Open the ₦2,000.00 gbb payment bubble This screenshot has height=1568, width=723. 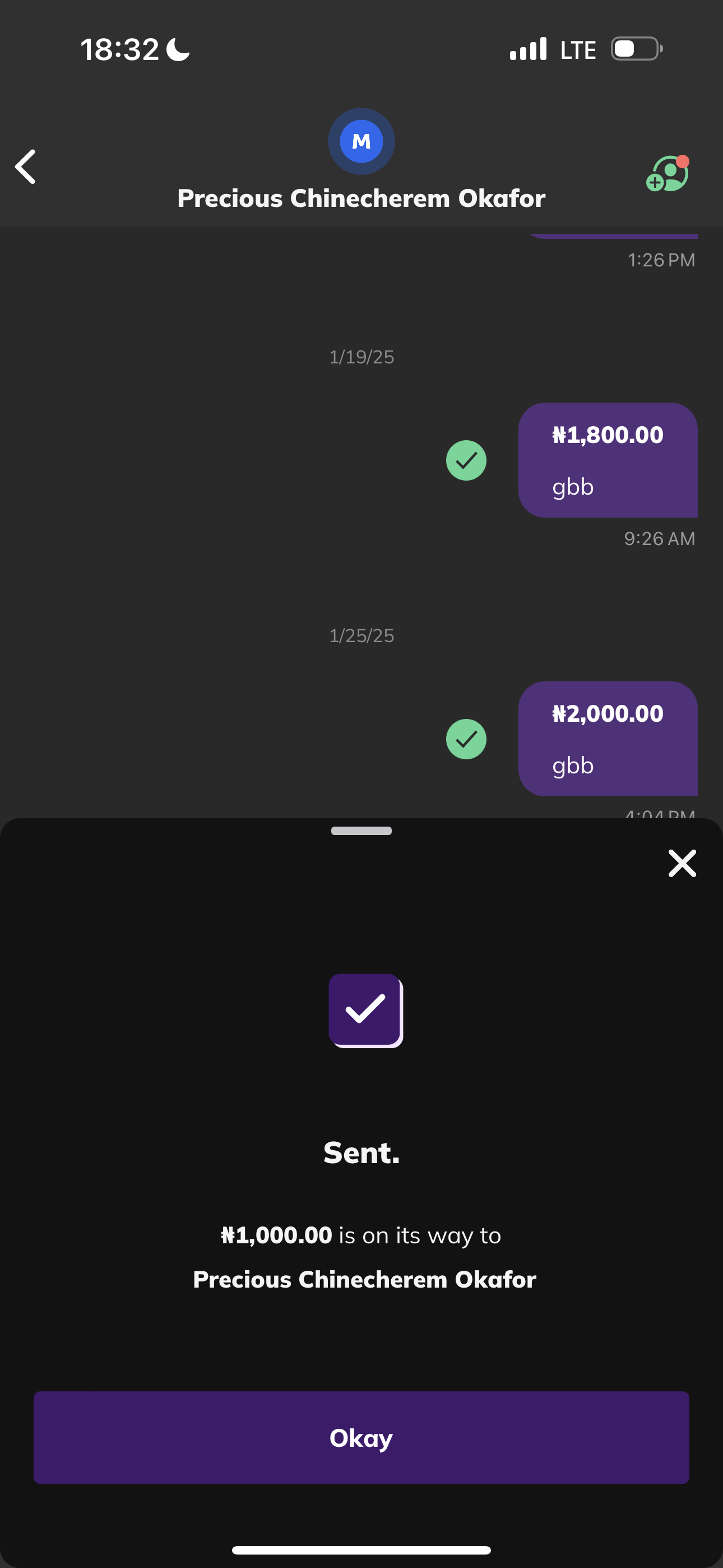[x=608, y=739]
